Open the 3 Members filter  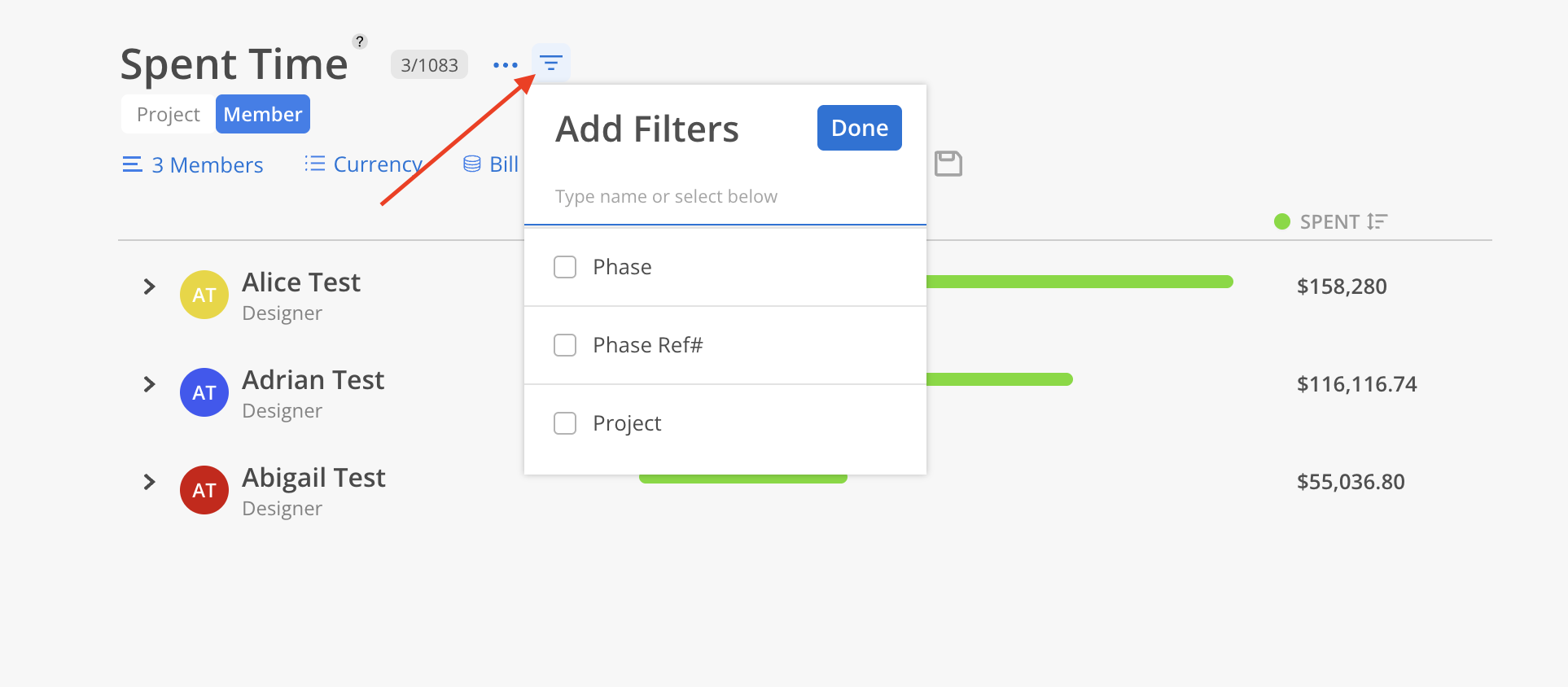pyautogui.click(x=193, y=164)
